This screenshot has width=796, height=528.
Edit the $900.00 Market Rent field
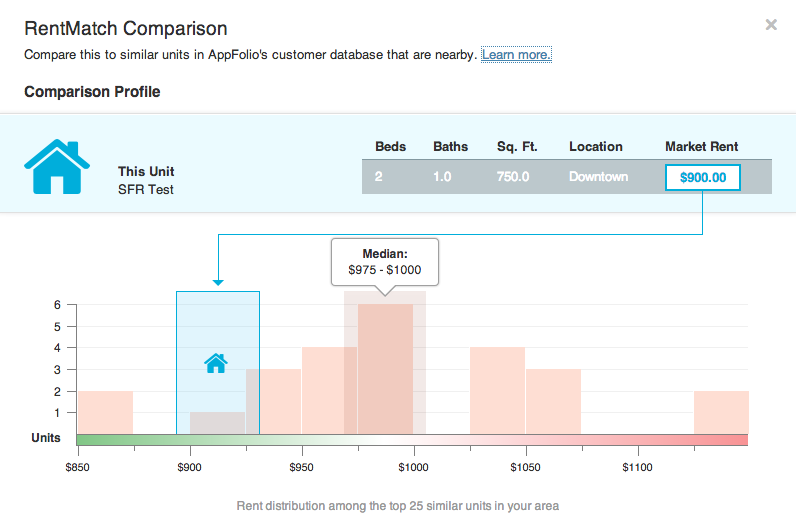point(702,177)
